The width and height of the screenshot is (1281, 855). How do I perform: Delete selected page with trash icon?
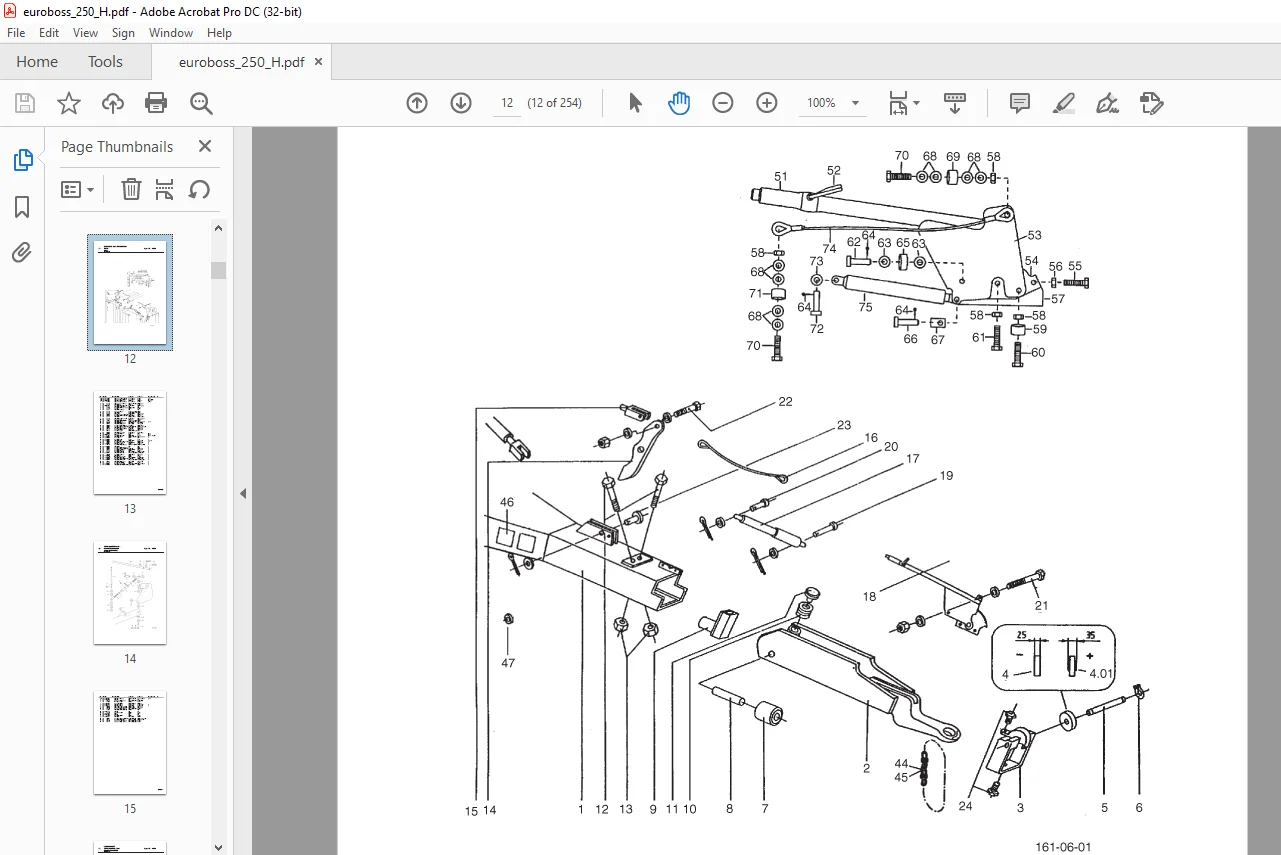131,189
